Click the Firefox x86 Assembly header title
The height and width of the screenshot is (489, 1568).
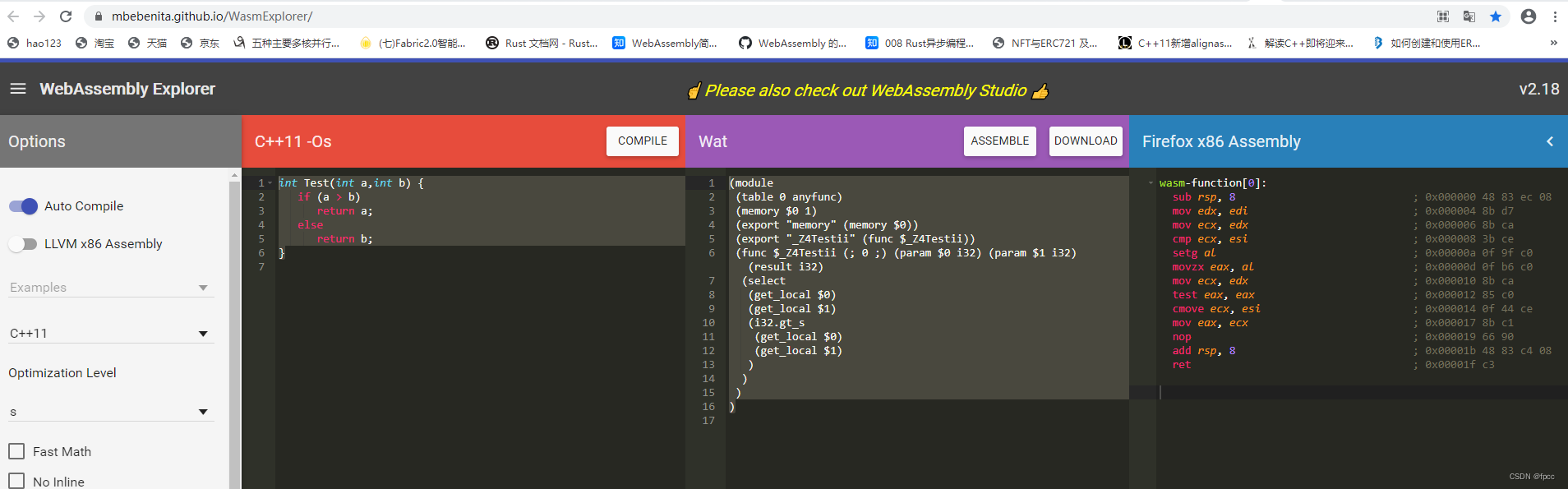tap(1221, 141)
